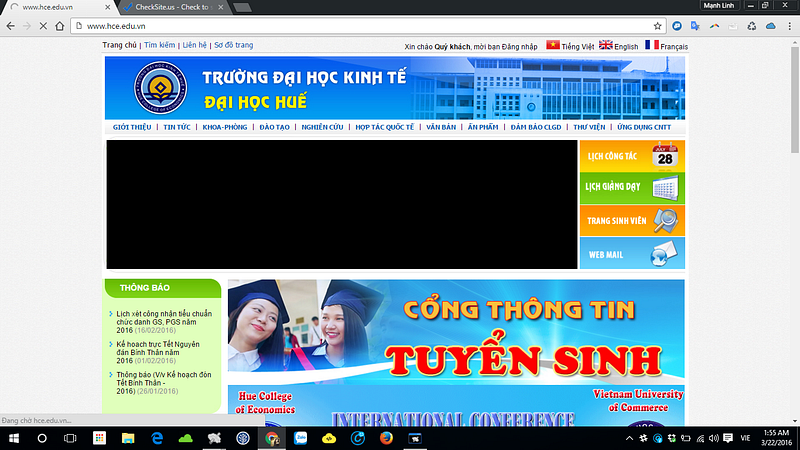Image resolution: width=800 pixels, height=450 pixels.
Task: Bookmark this page with the star icon
Action: pos(658,26)
